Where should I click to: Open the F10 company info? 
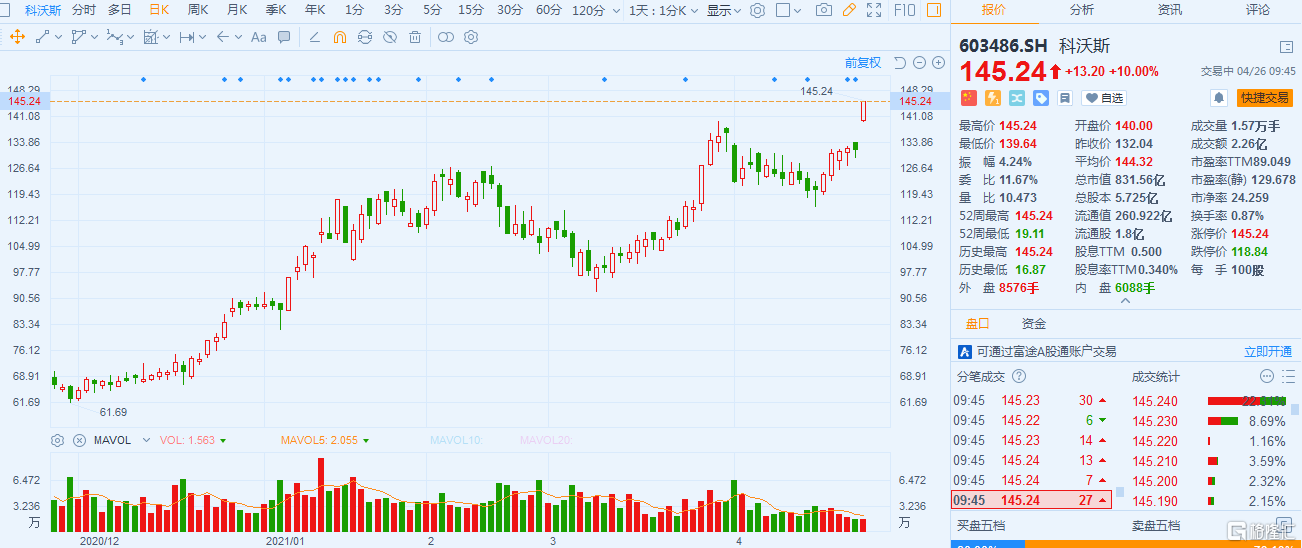click(904, 10)
